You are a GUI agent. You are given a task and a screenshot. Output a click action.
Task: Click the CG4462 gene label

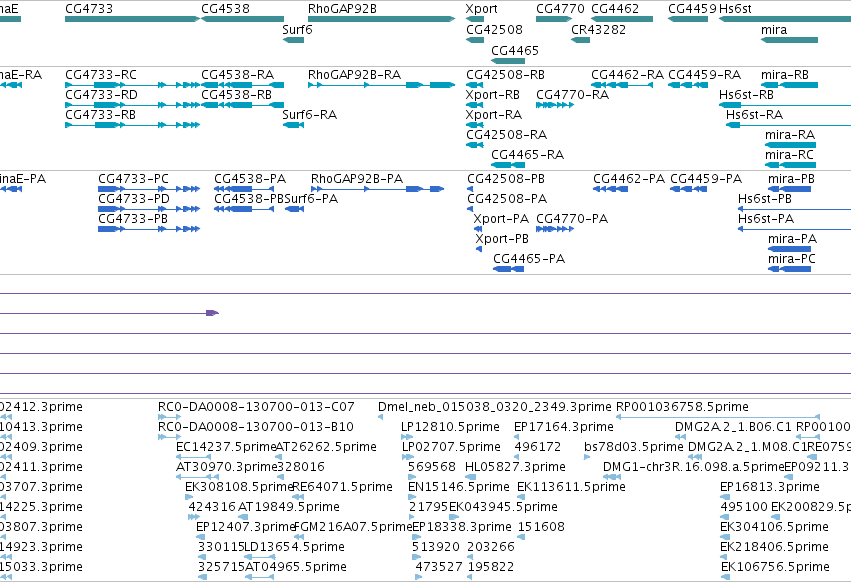point(615,9)
